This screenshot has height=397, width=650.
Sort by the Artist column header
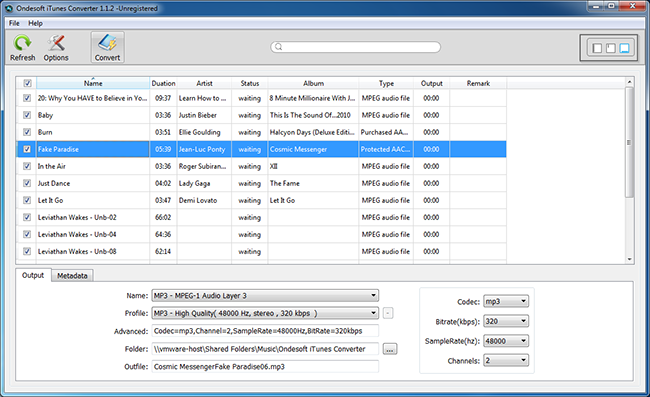[x=204, y=83]
